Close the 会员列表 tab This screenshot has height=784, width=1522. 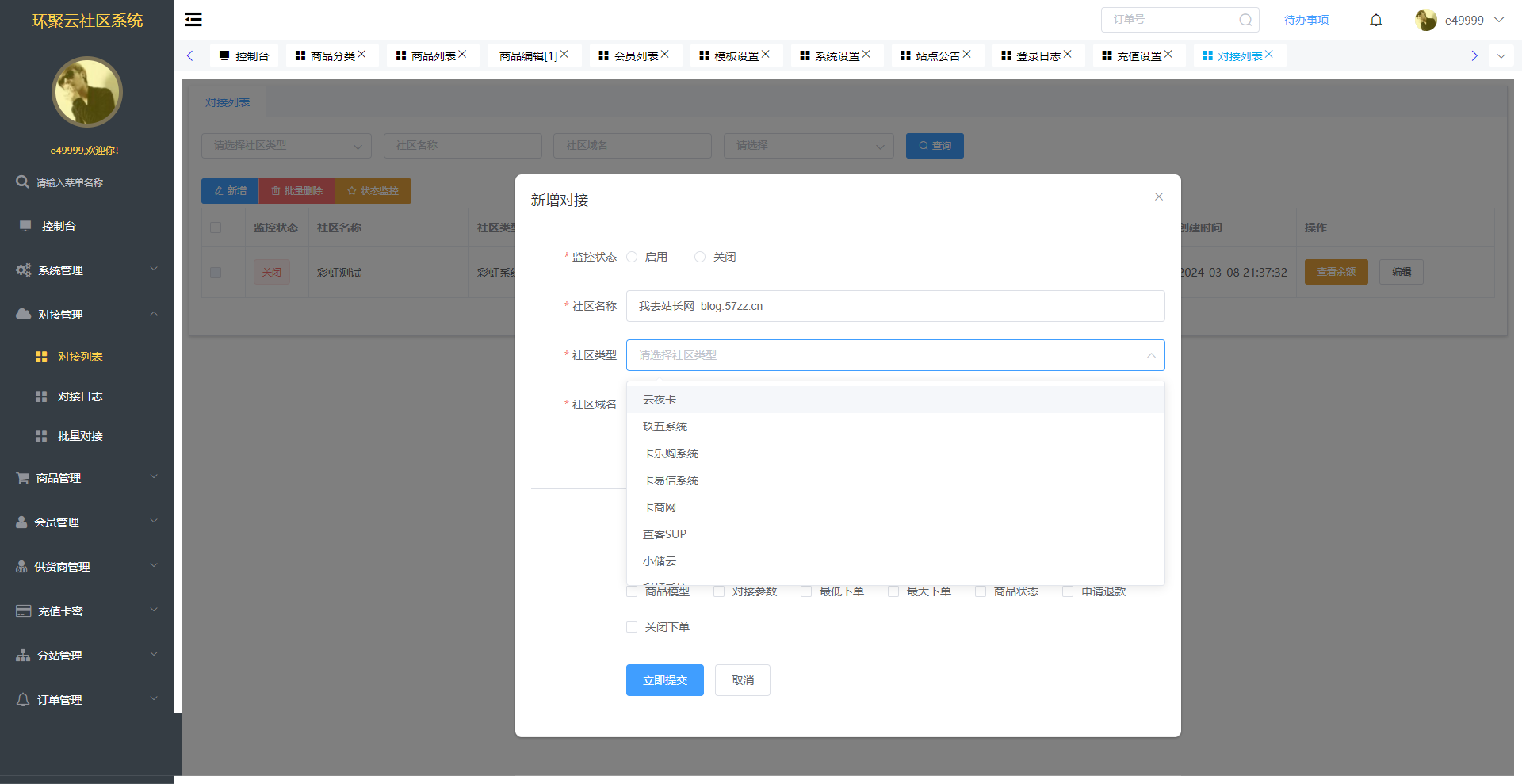coord(665,54)
